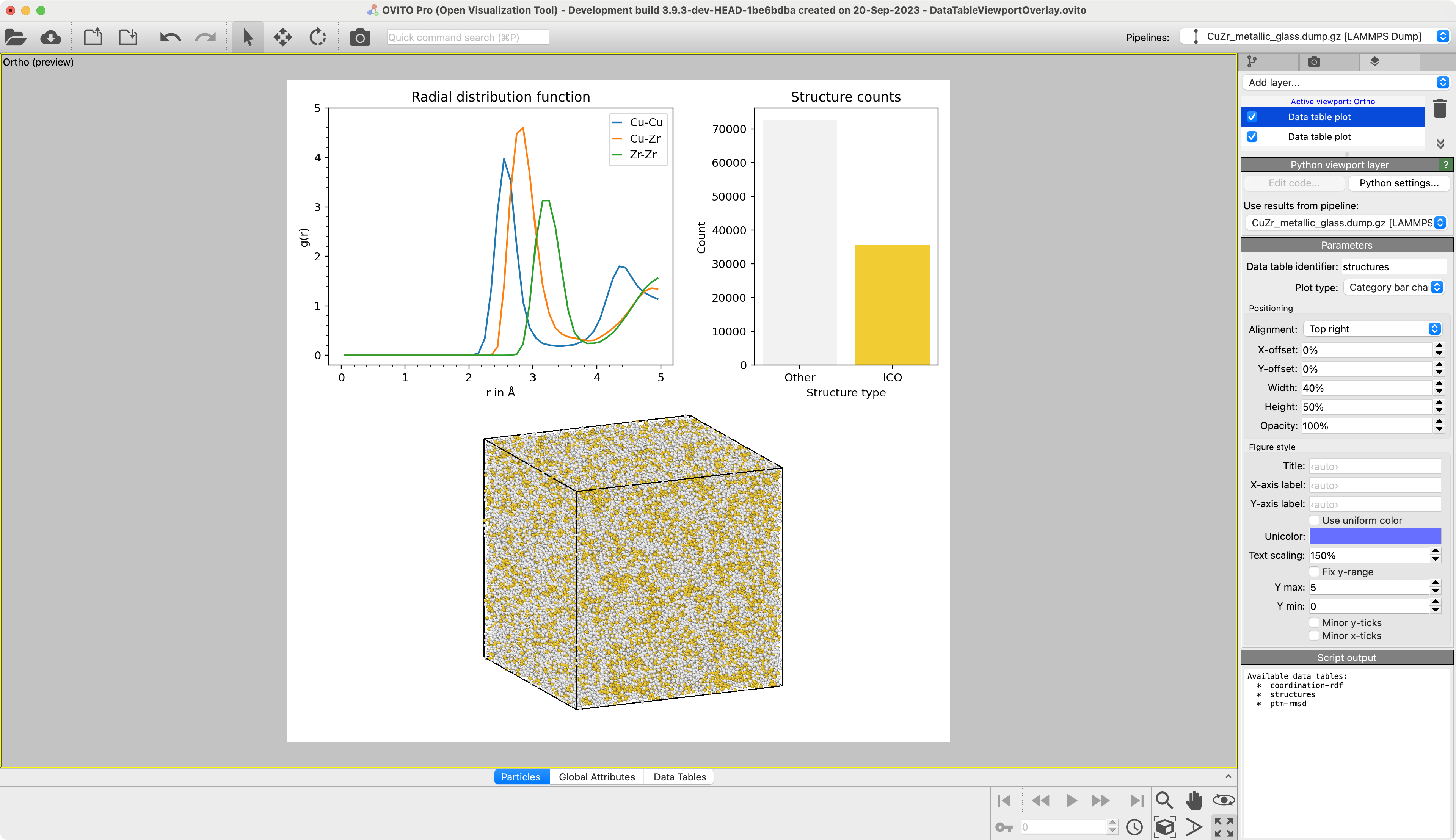The image size is (1456, 840).
Task: Activate the zoom magnifier viewport tool
Action: click(x=1163, y=800)
